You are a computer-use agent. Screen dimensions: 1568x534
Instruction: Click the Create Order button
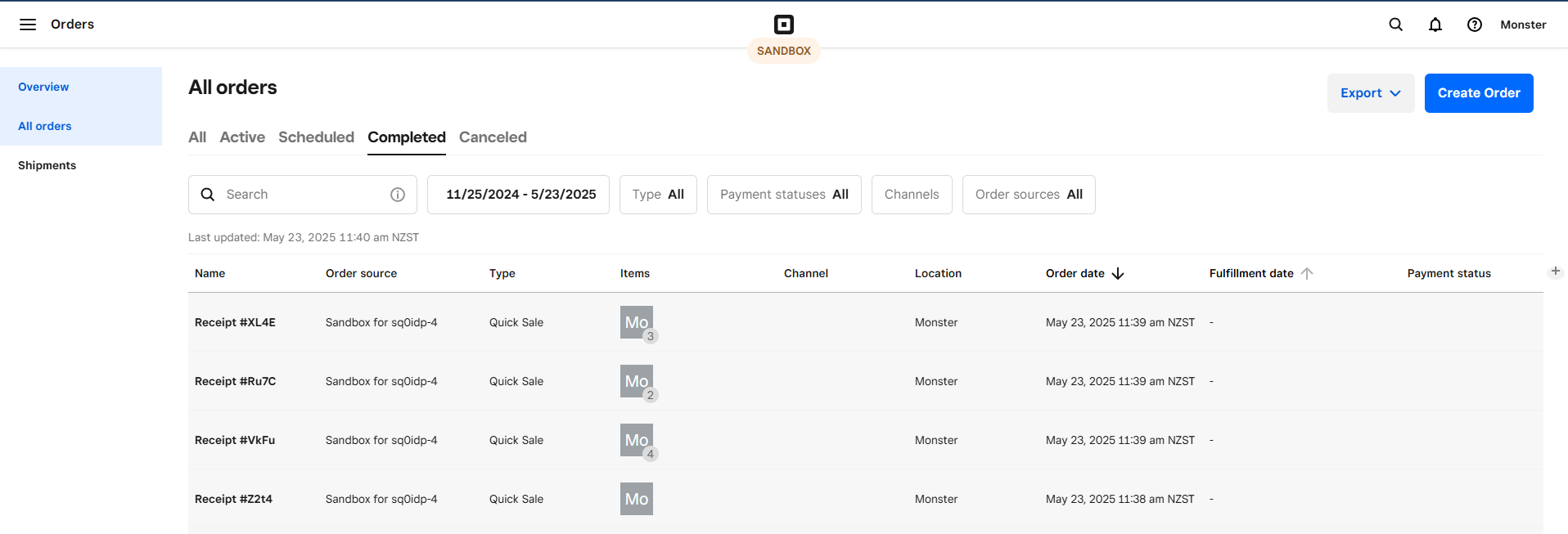[1479, 93]
